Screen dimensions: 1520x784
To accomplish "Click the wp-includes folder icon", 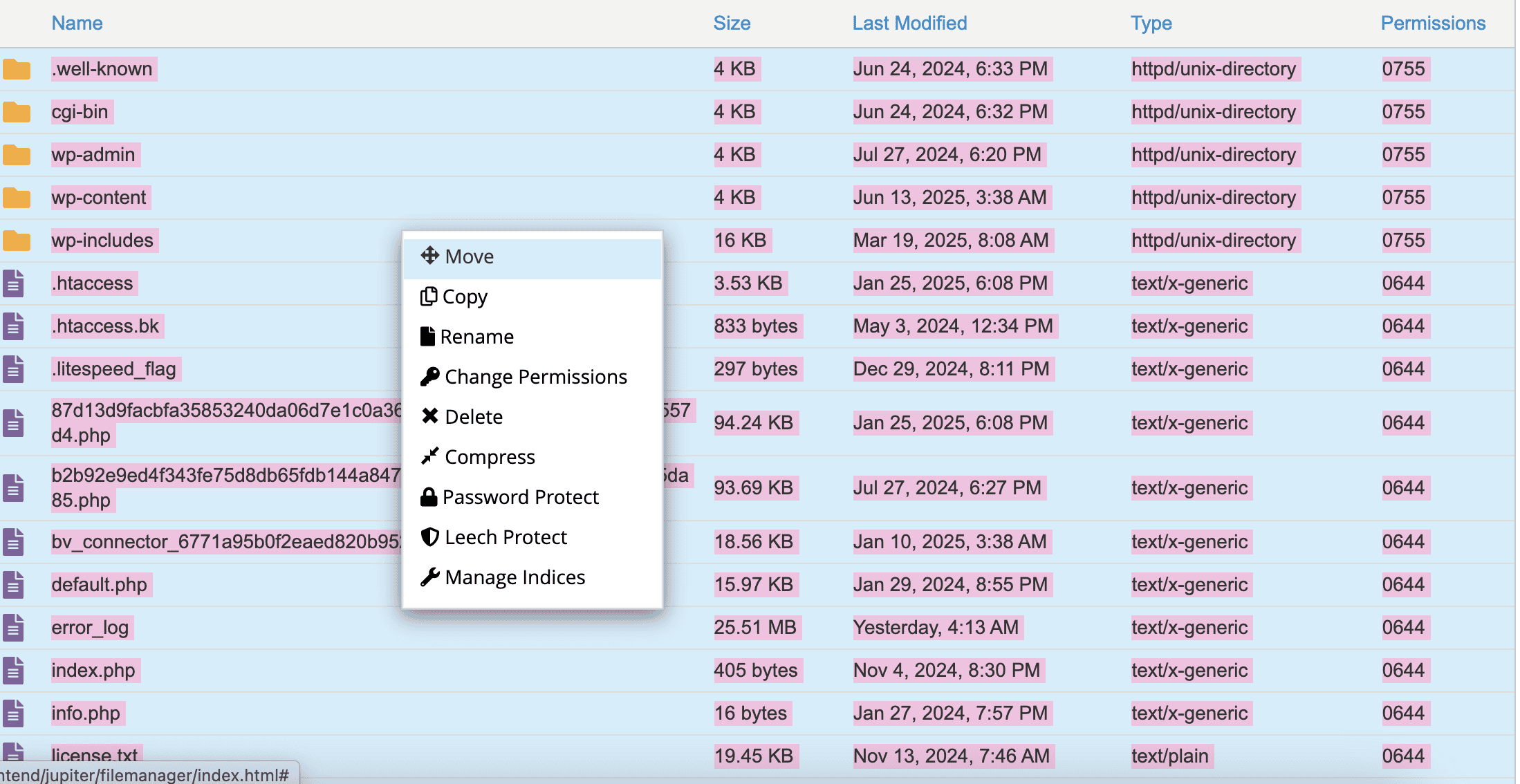I will (17, 241).
